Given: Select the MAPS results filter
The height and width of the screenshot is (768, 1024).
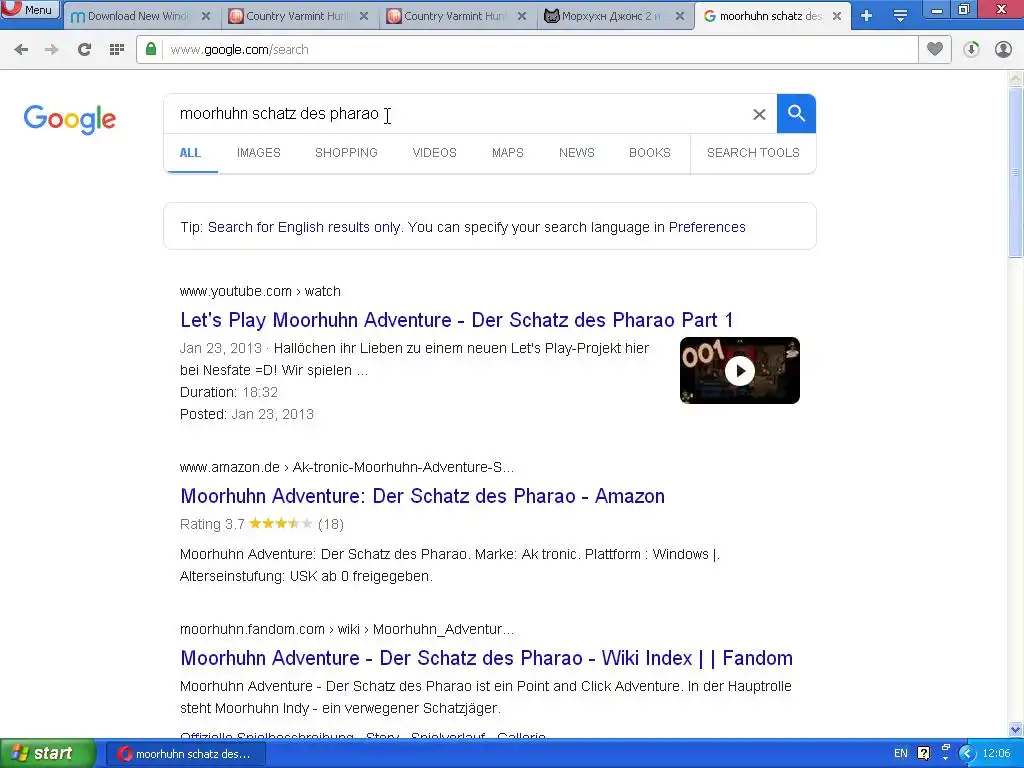Looking at the screenshot, I should click(507, 153).
